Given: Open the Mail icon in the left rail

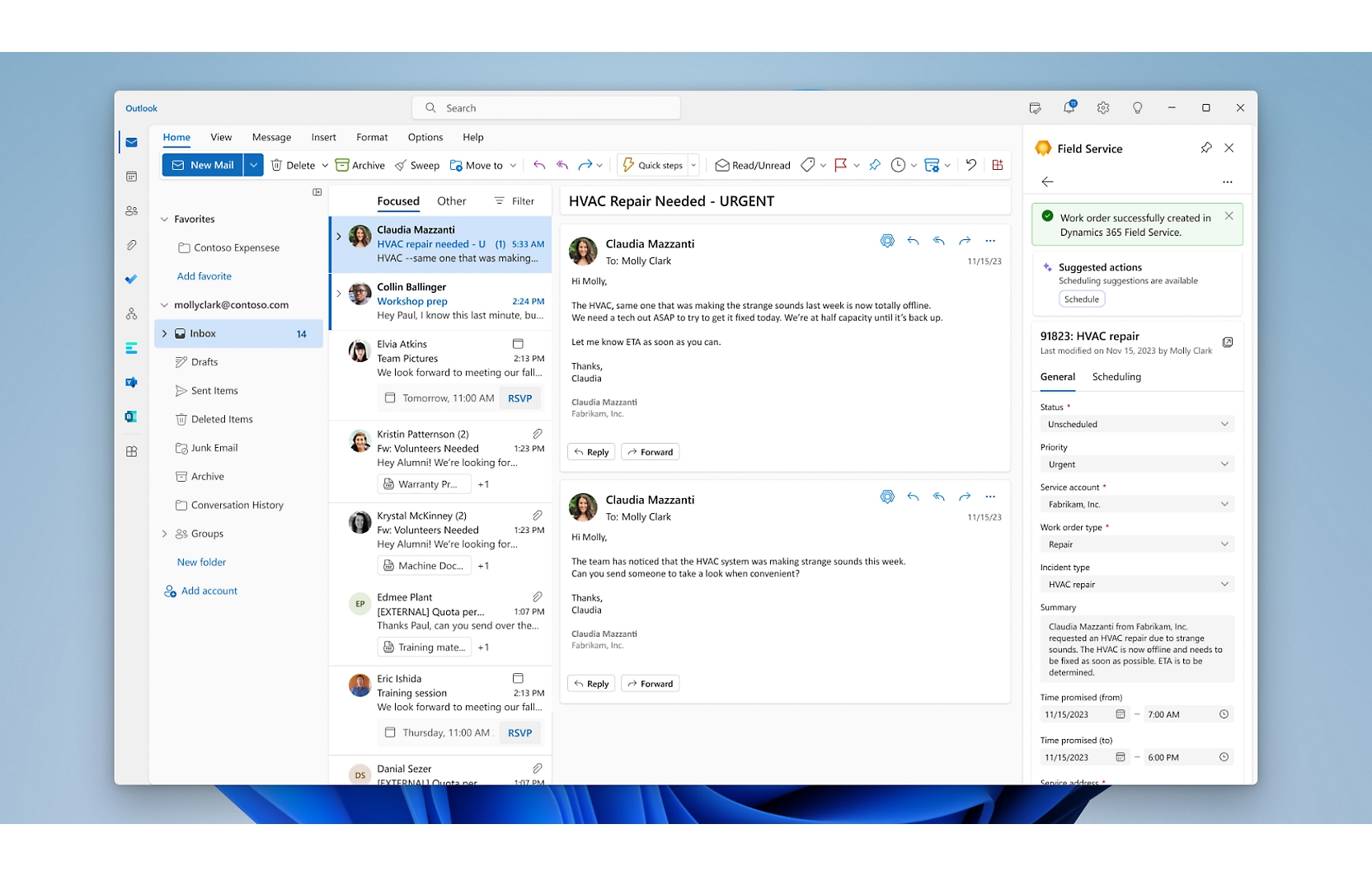Looking at the screenshot, I should point(131,143).
